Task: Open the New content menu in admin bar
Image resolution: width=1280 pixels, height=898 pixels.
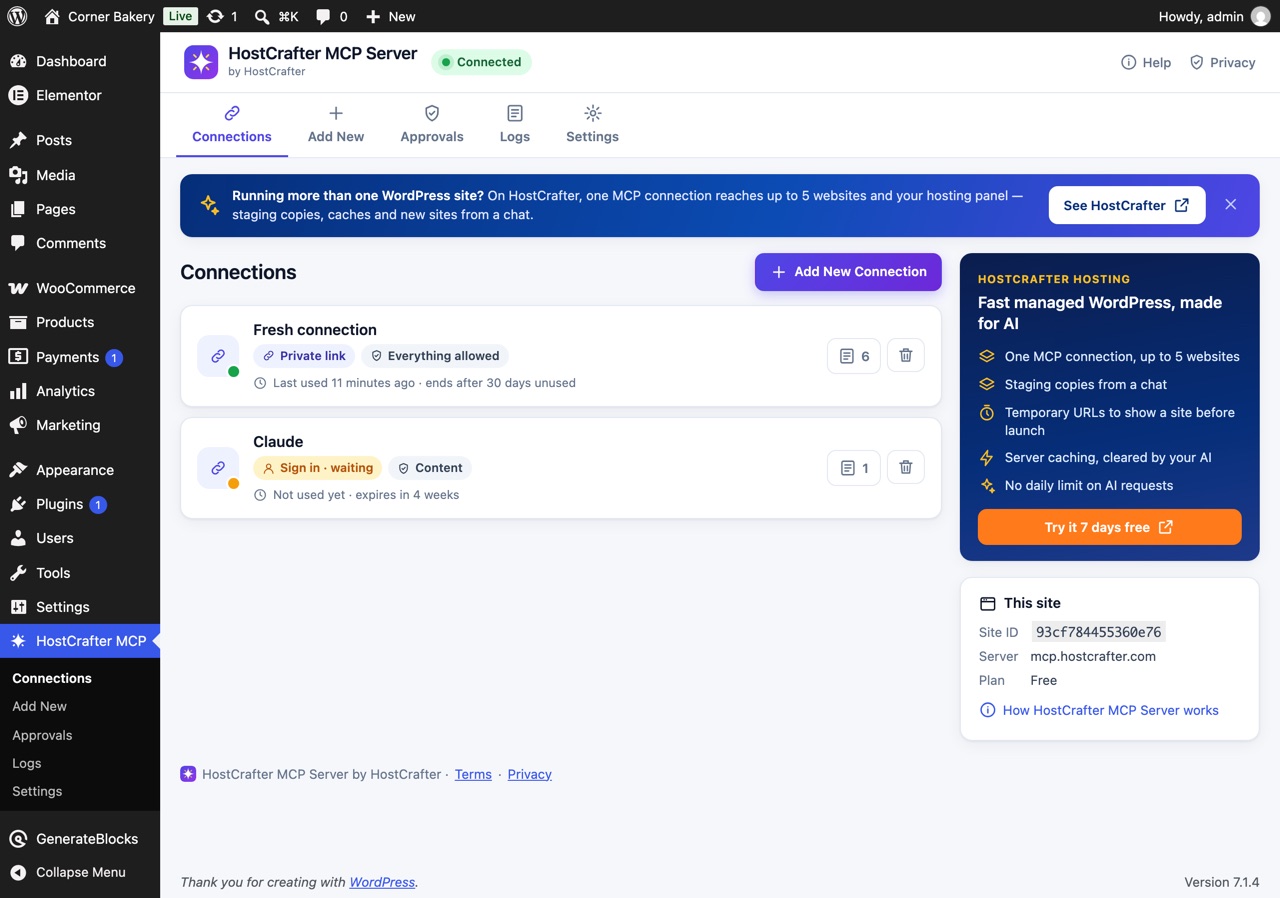Action: click(390, 16)
